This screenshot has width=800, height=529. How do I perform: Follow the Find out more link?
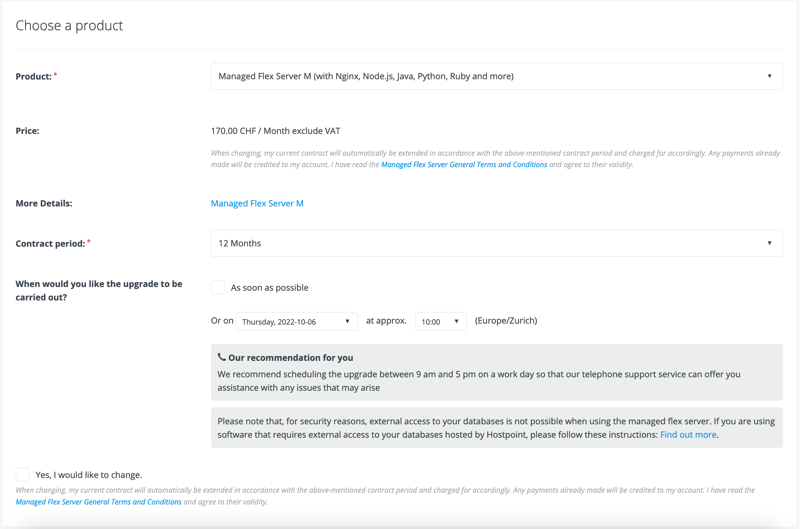coord(688,435)
